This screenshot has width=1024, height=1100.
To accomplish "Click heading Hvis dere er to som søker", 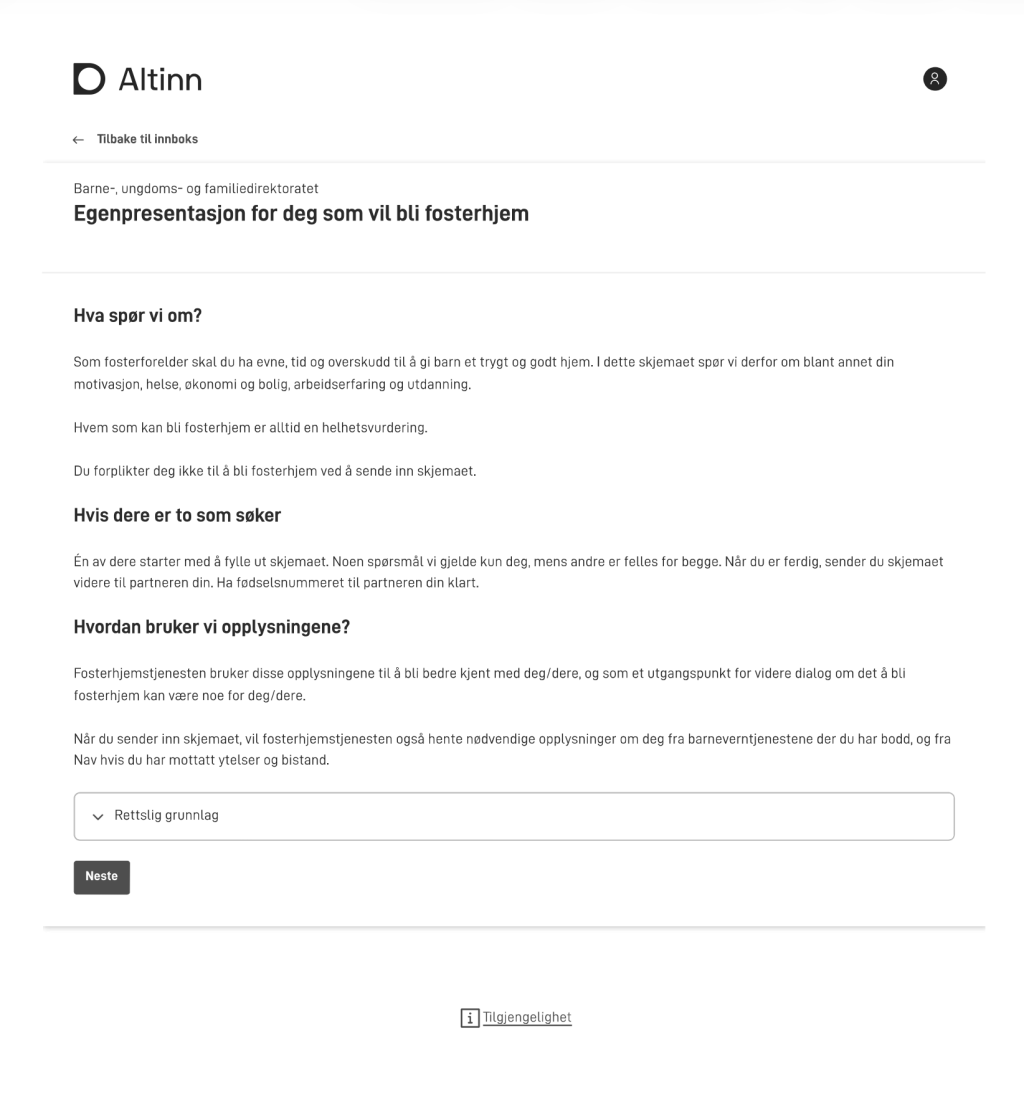I will [177, 516].
